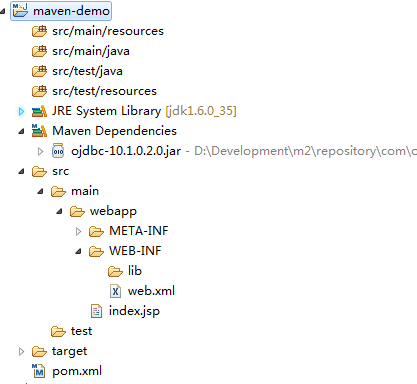Select the pom.xml file name

77,371
